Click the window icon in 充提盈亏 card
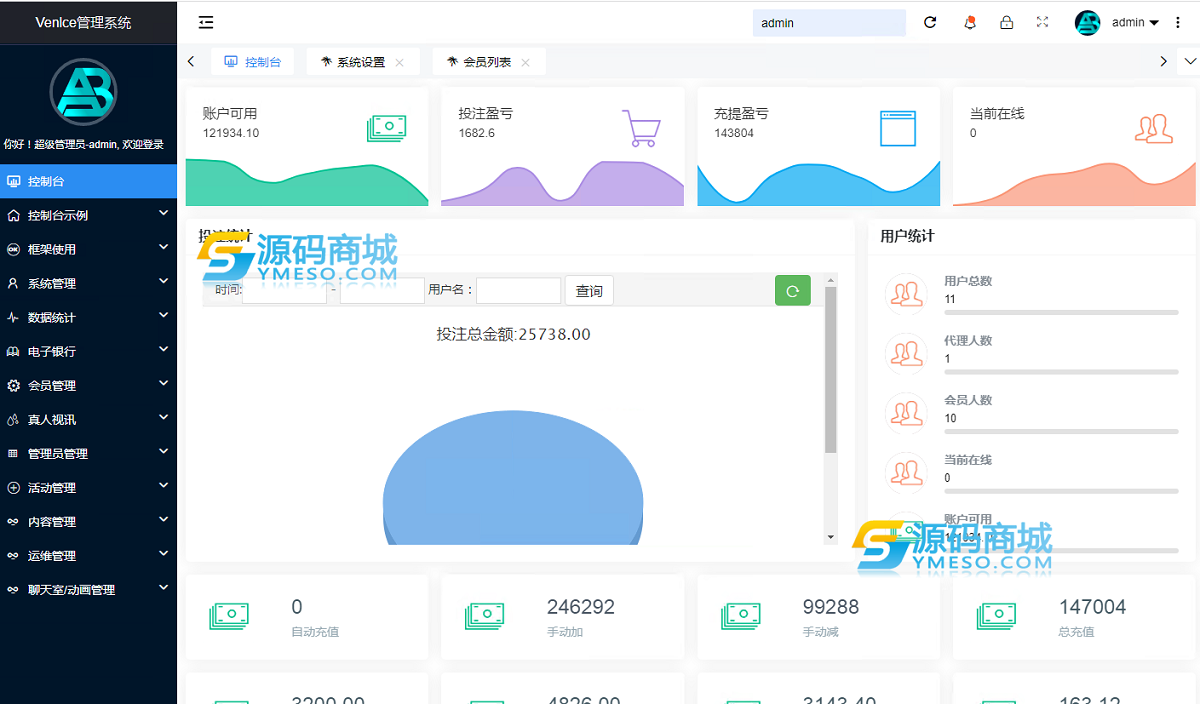The width and height of the screenshot is (1200, 704). [x=897, y=128]
